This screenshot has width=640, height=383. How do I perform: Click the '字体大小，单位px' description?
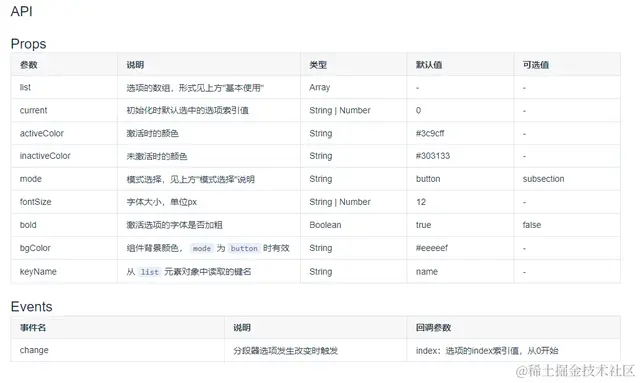pyautogui.click(x=162, y=202)
